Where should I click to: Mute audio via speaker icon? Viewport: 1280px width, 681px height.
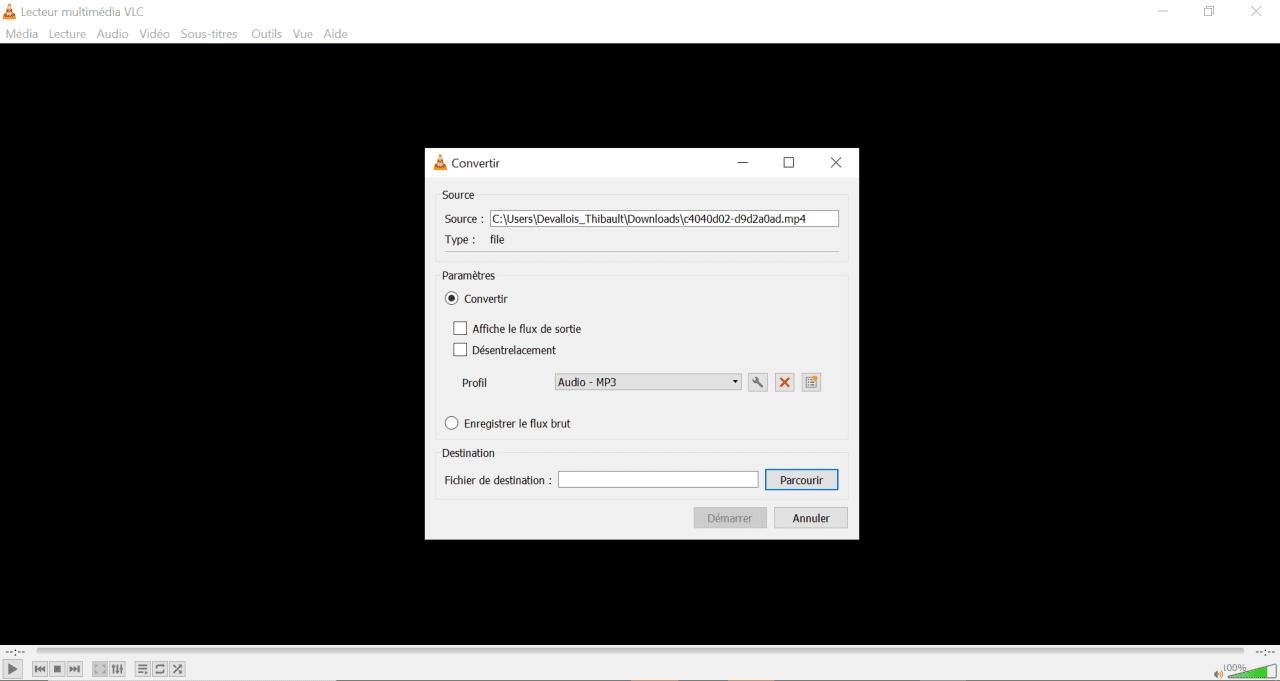click(x=1218, y=673)
